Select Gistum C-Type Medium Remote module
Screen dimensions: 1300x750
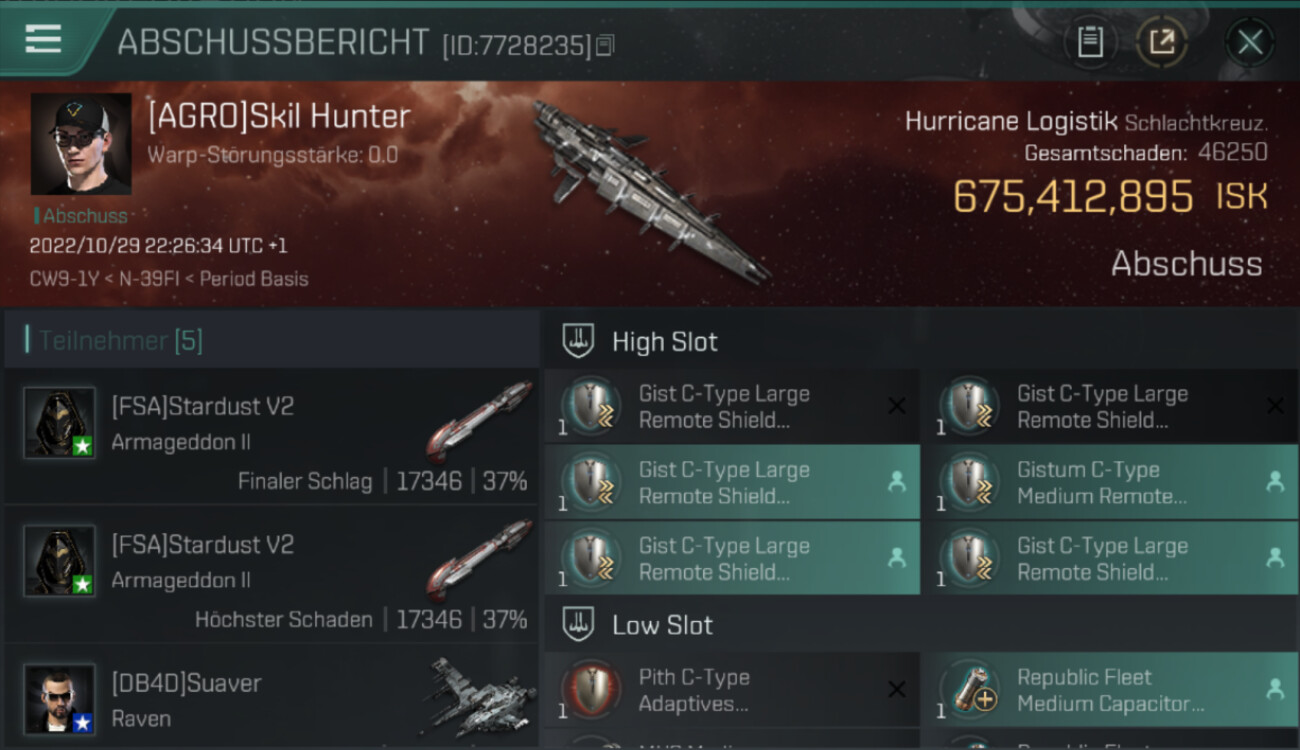[x=1111, y=482]
